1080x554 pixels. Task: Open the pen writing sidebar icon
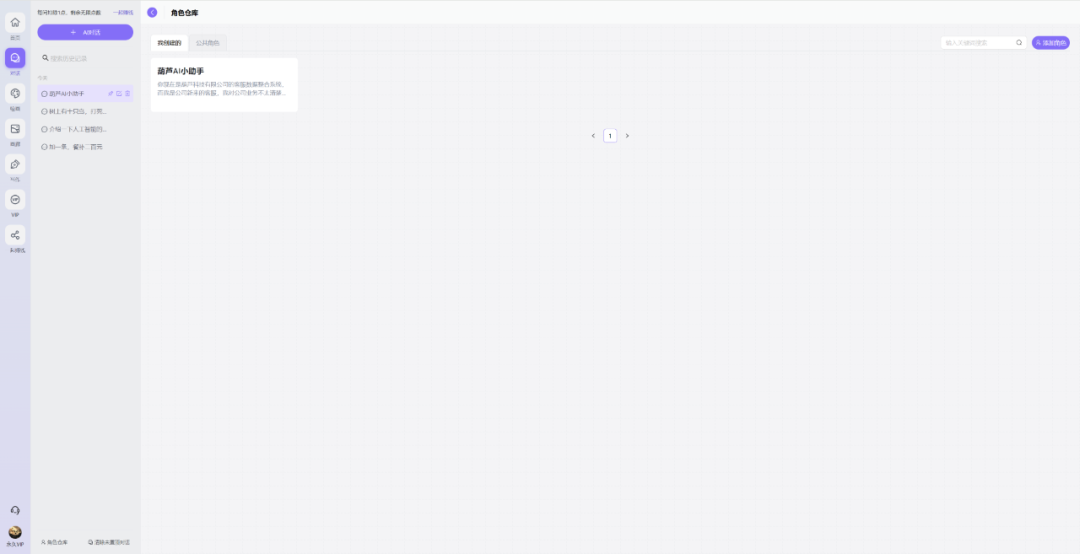click(15, 164)
